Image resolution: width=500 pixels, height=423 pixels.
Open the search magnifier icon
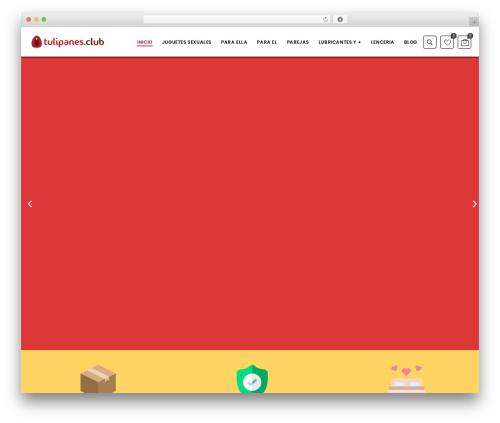[430, 42]
